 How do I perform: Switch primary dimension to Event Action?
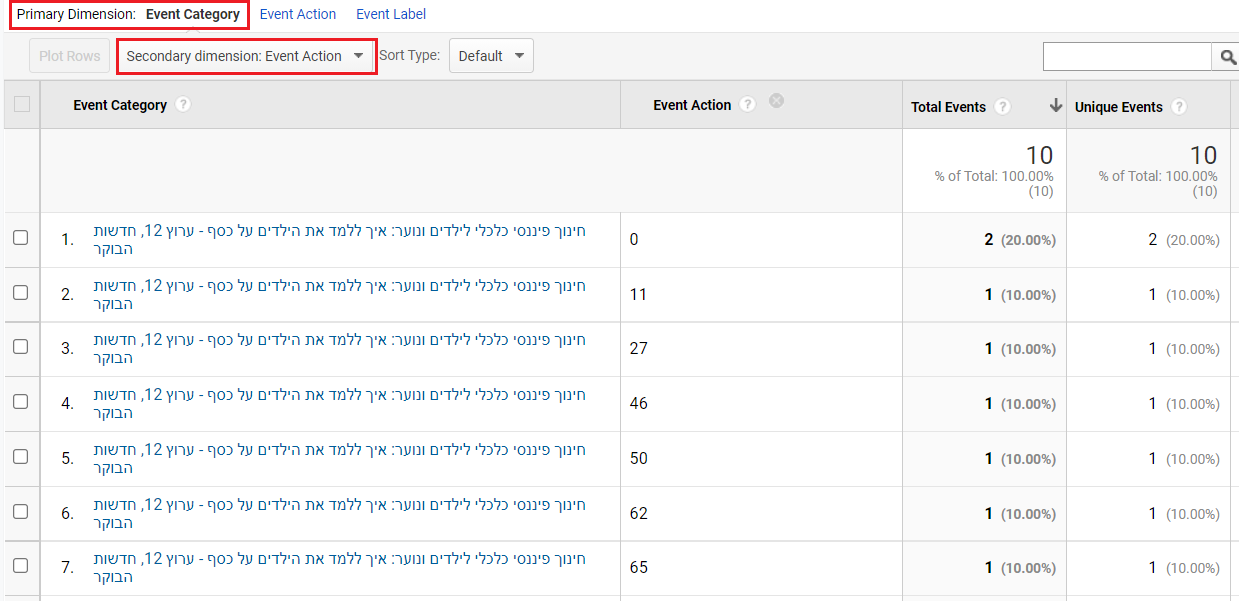(x=298, y=15)
